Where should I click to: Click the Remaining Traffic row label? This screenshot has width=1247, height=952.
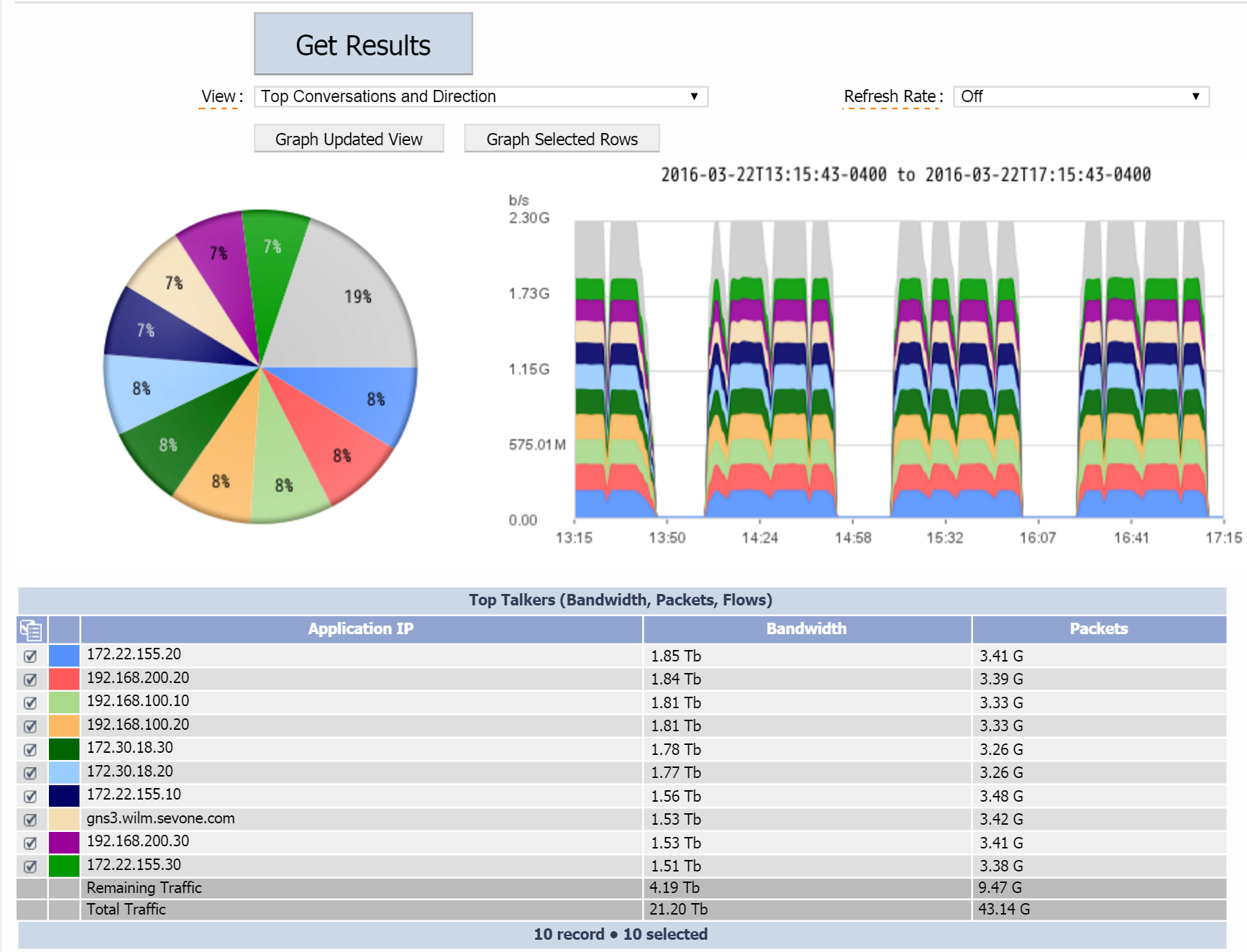point(144,888)
